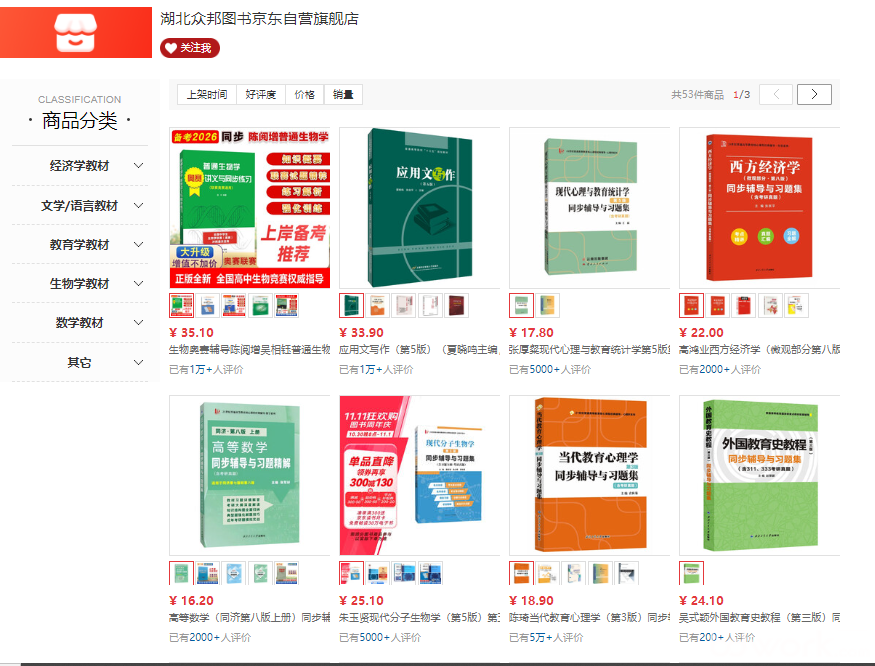Expand the 生物学教材 category
Viewport: 875px width, 666px height.
138,284
